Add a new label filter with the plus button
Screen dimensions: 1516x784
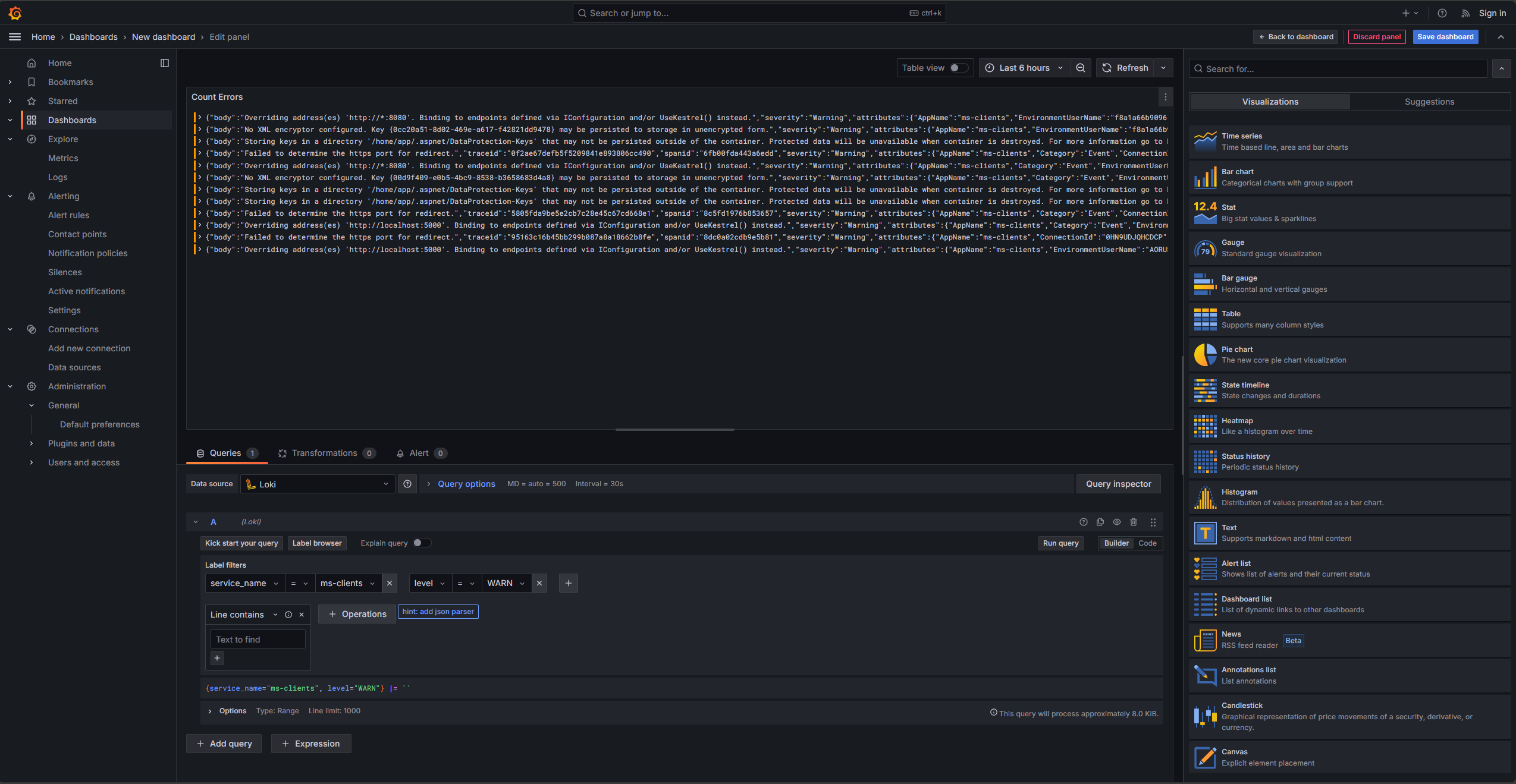(569, 583)
